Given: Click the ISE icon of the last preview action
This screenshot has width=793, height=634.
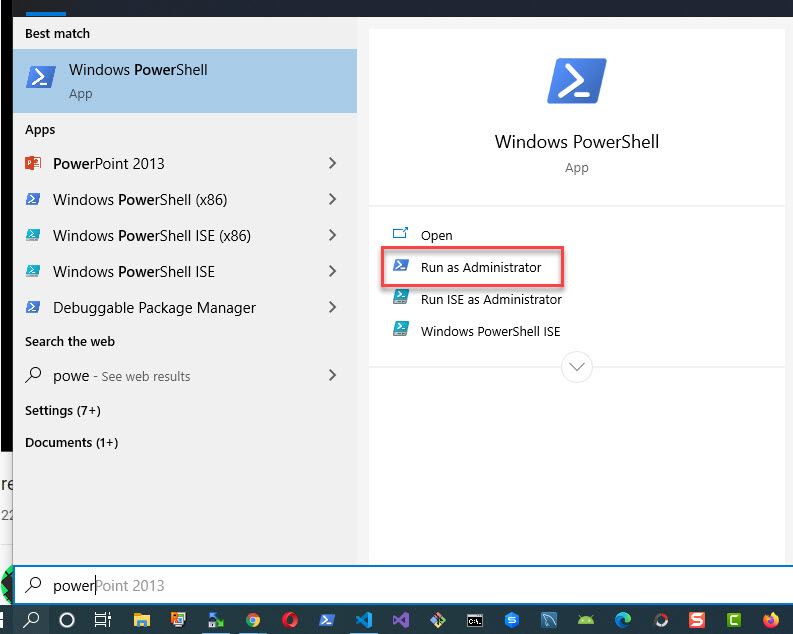Looking at the screenshot, I should (401, 329).
